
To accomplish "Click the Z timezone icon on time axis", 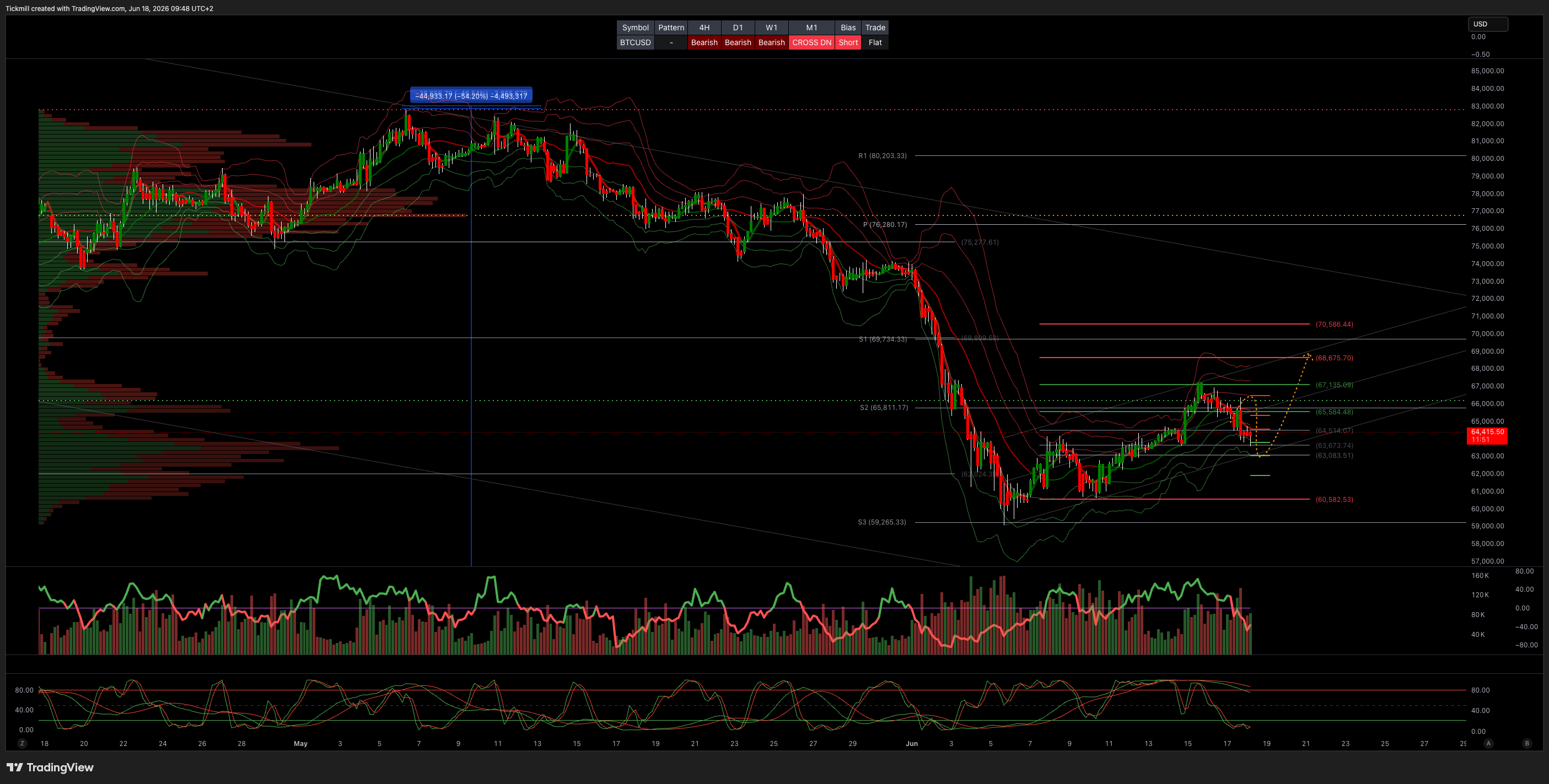I will (x=22, y=743).
